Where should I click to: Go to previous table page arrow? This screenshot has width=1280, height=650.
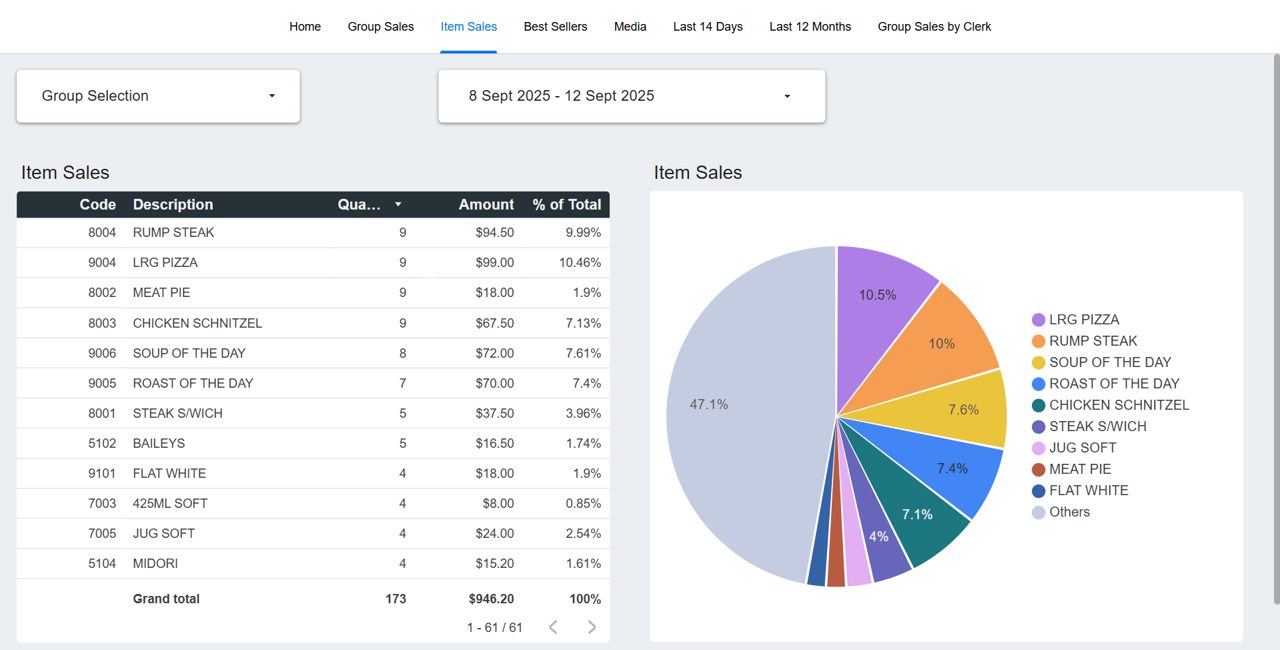[x=553, y=627]
